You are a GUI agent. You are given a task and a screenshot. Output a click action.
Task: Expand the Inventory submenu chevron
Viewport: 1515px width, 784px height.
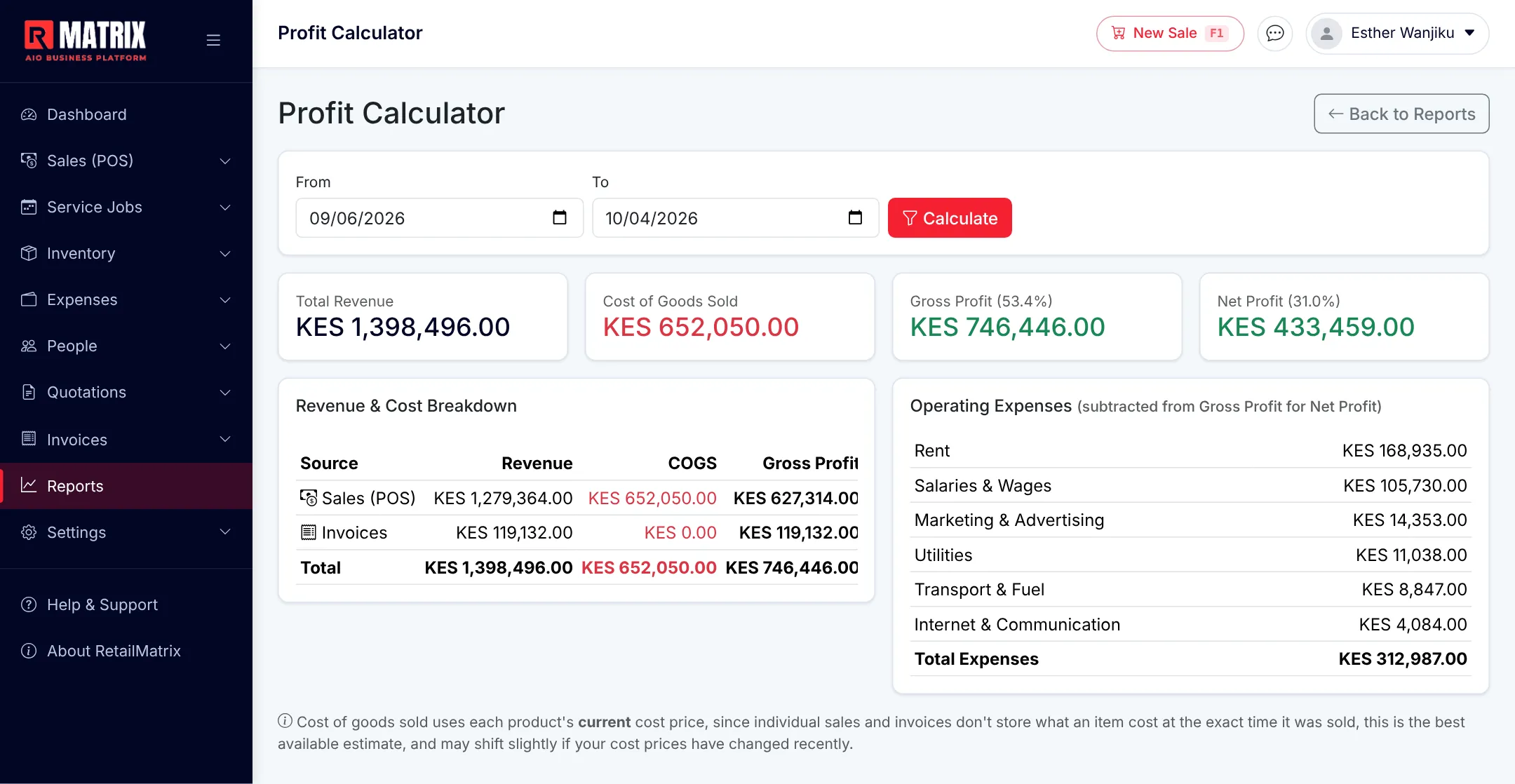pos(225,254)
